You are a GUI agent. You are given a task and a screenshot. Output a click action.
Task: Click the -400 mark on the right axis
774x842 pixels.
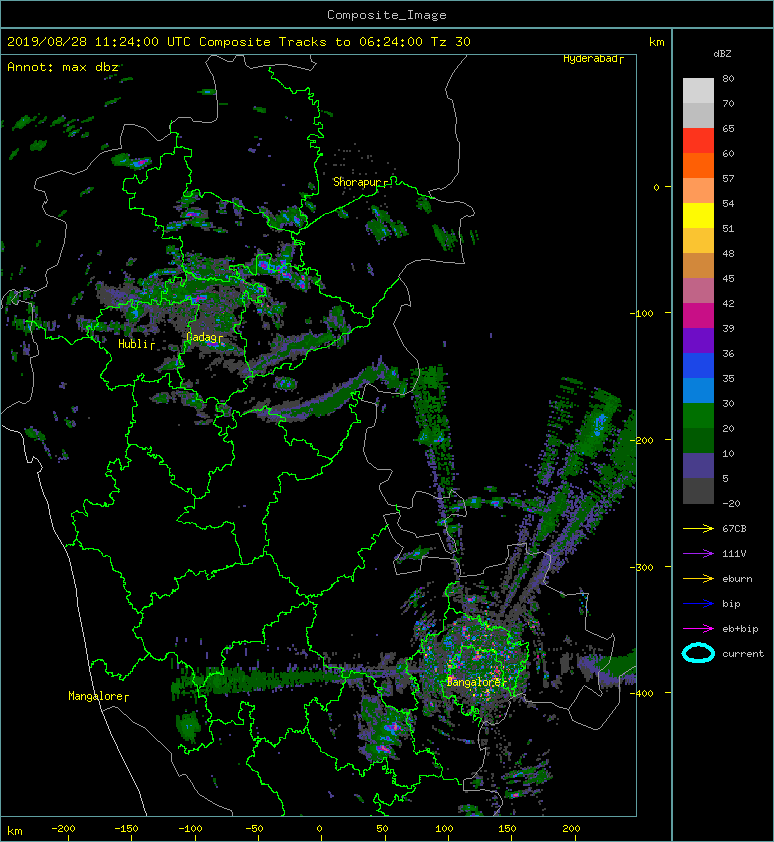click(642, 693)
